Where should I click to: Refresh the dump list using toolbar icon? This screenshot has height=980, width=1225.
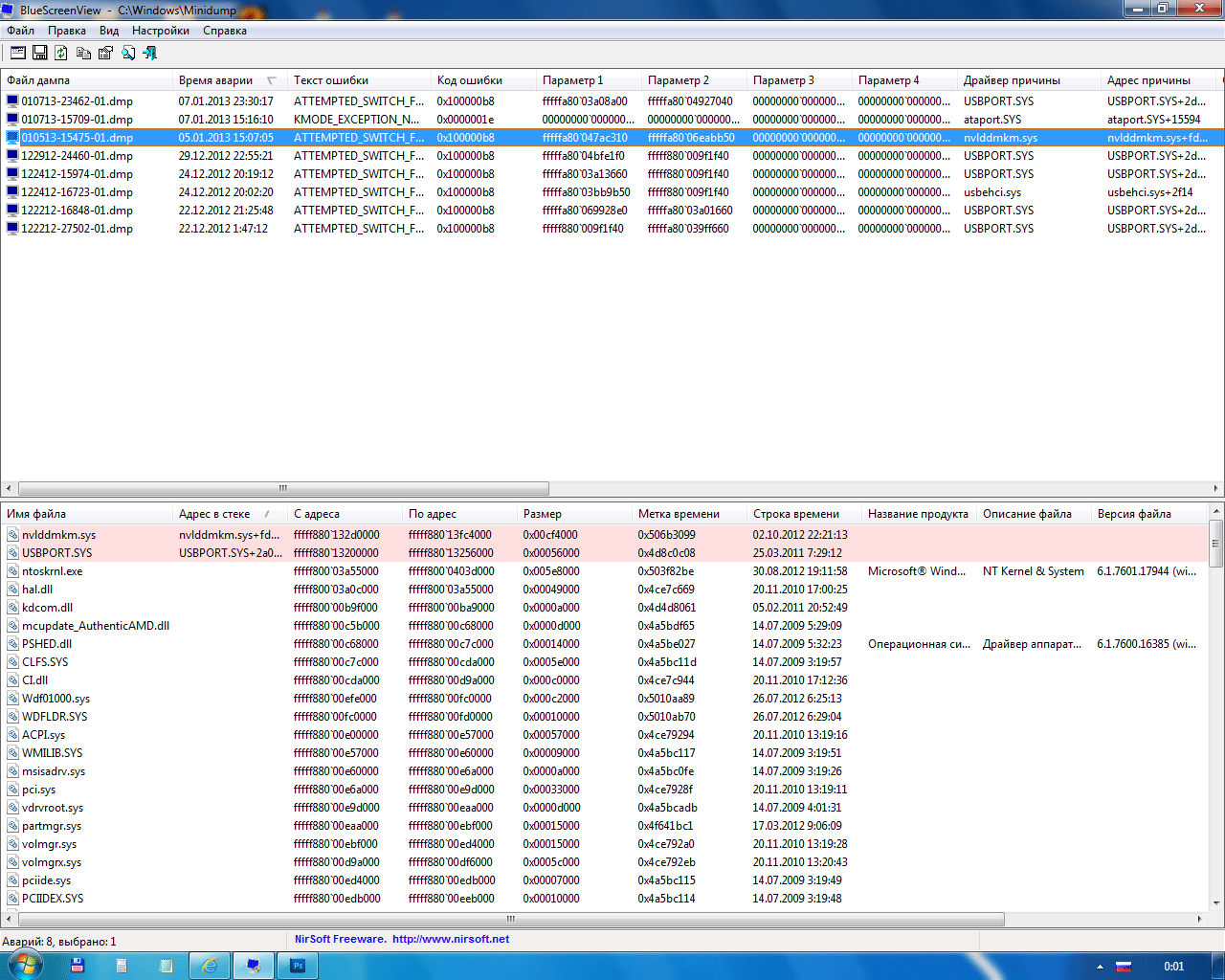click(x=61, y=53)
